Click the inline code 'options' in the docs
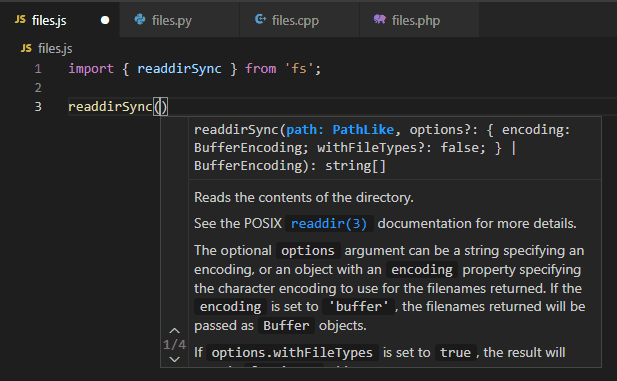 pos(308,251)
